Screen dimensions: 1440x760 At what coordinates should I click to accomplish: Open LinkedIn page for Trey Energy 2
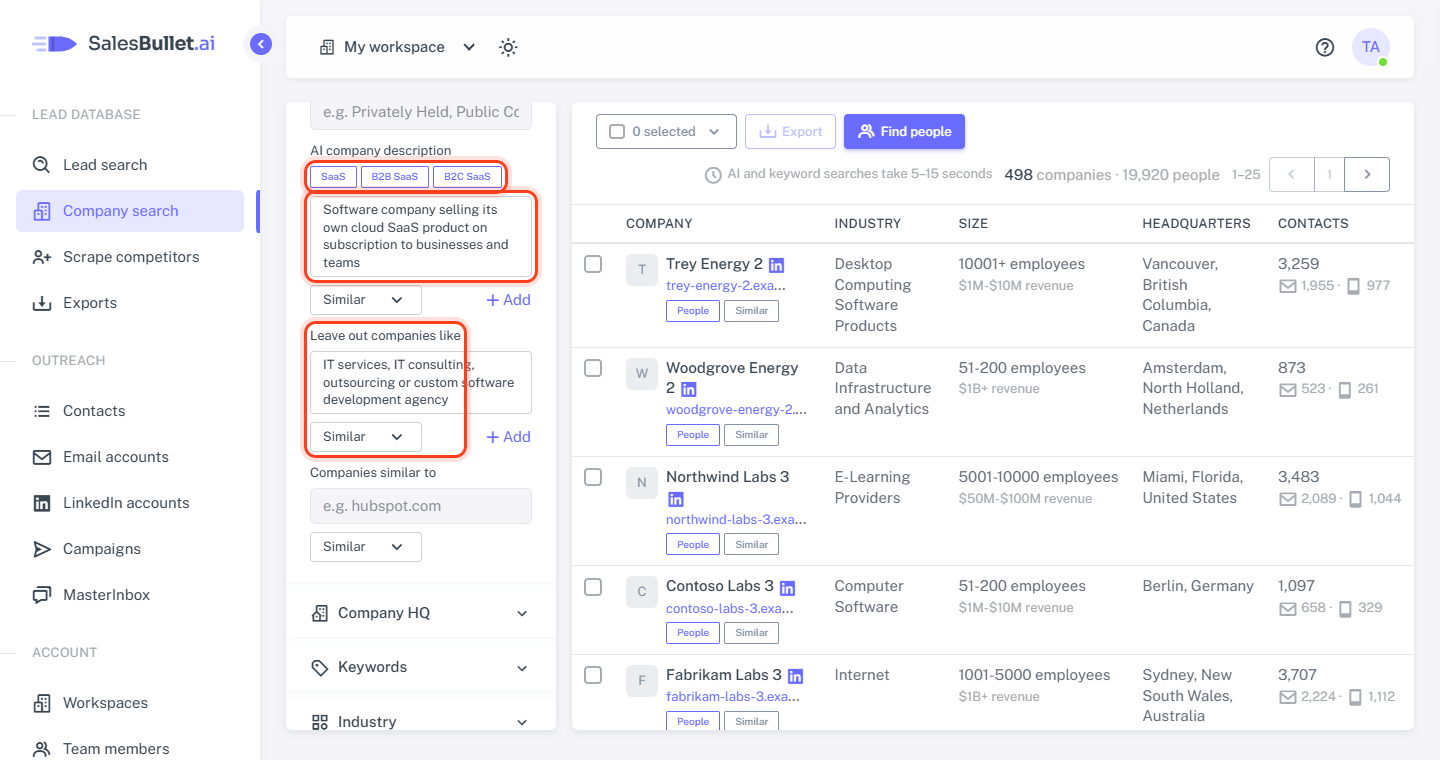pyautogui.click(x=776, y=265)
